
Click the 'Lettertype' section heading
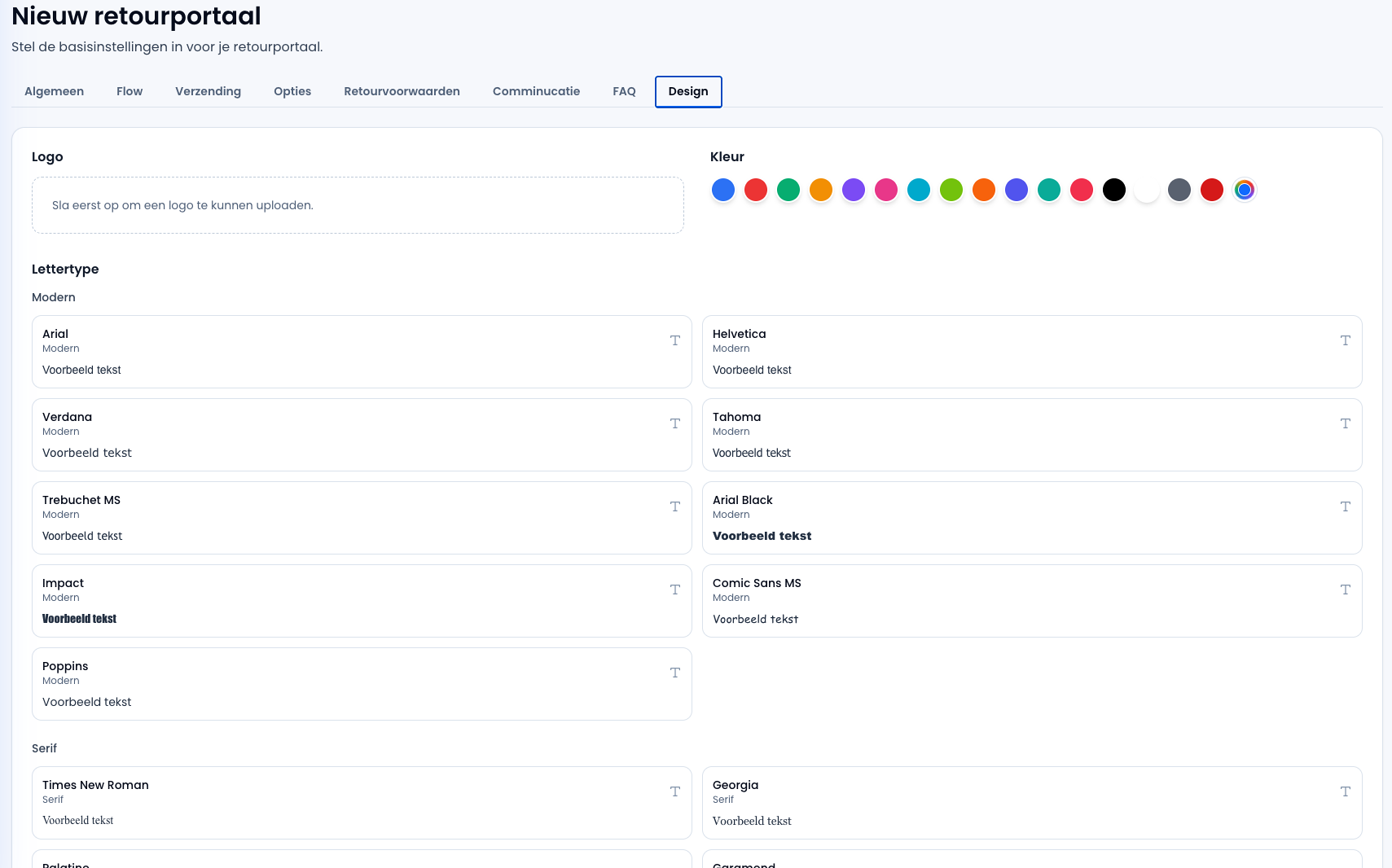65,269
